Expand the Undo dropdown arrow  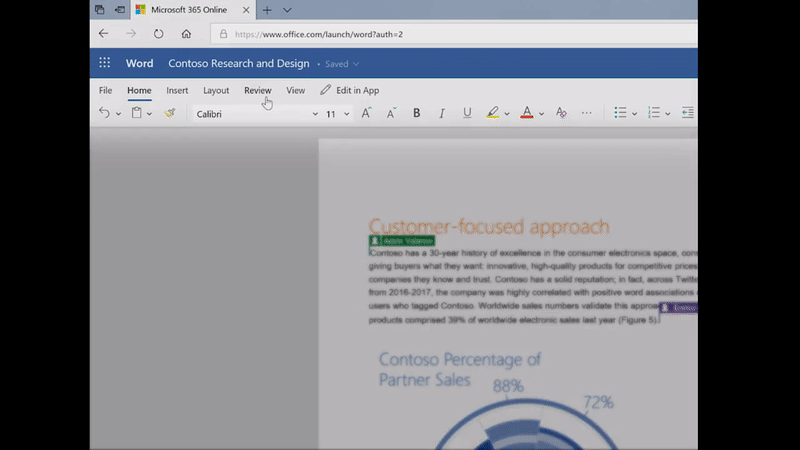118,114
